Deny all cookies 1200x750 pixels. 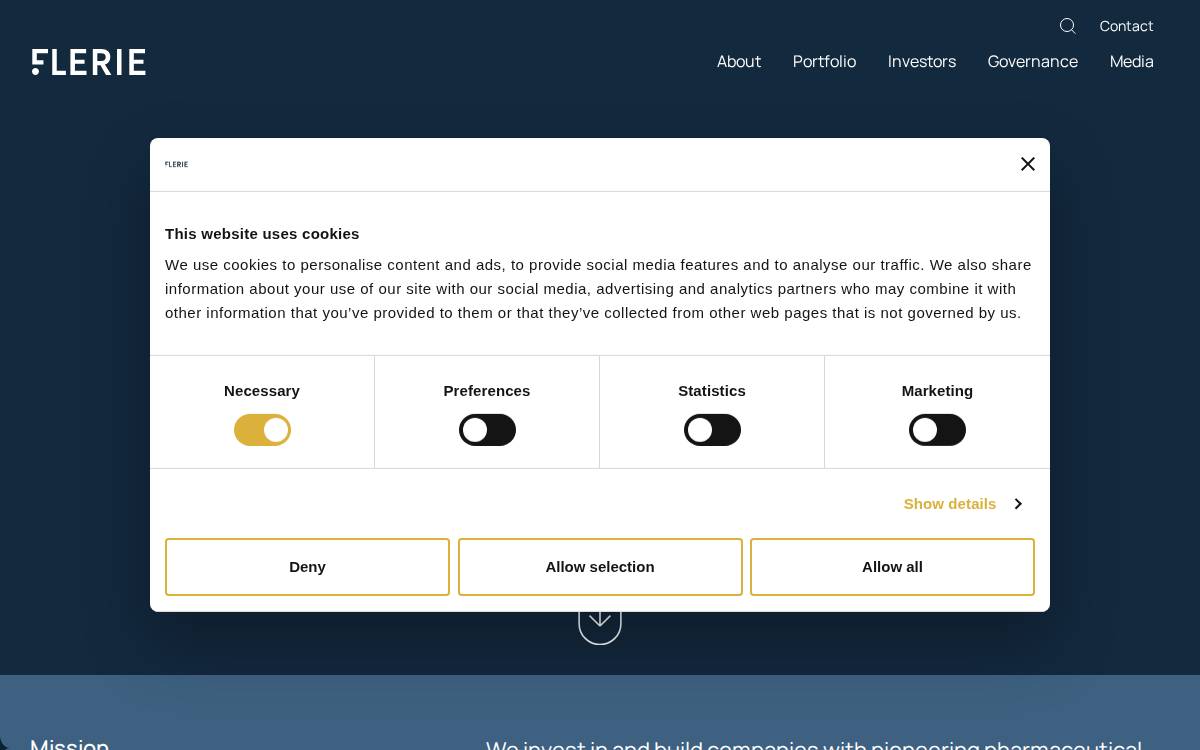[x=307, y=567]
